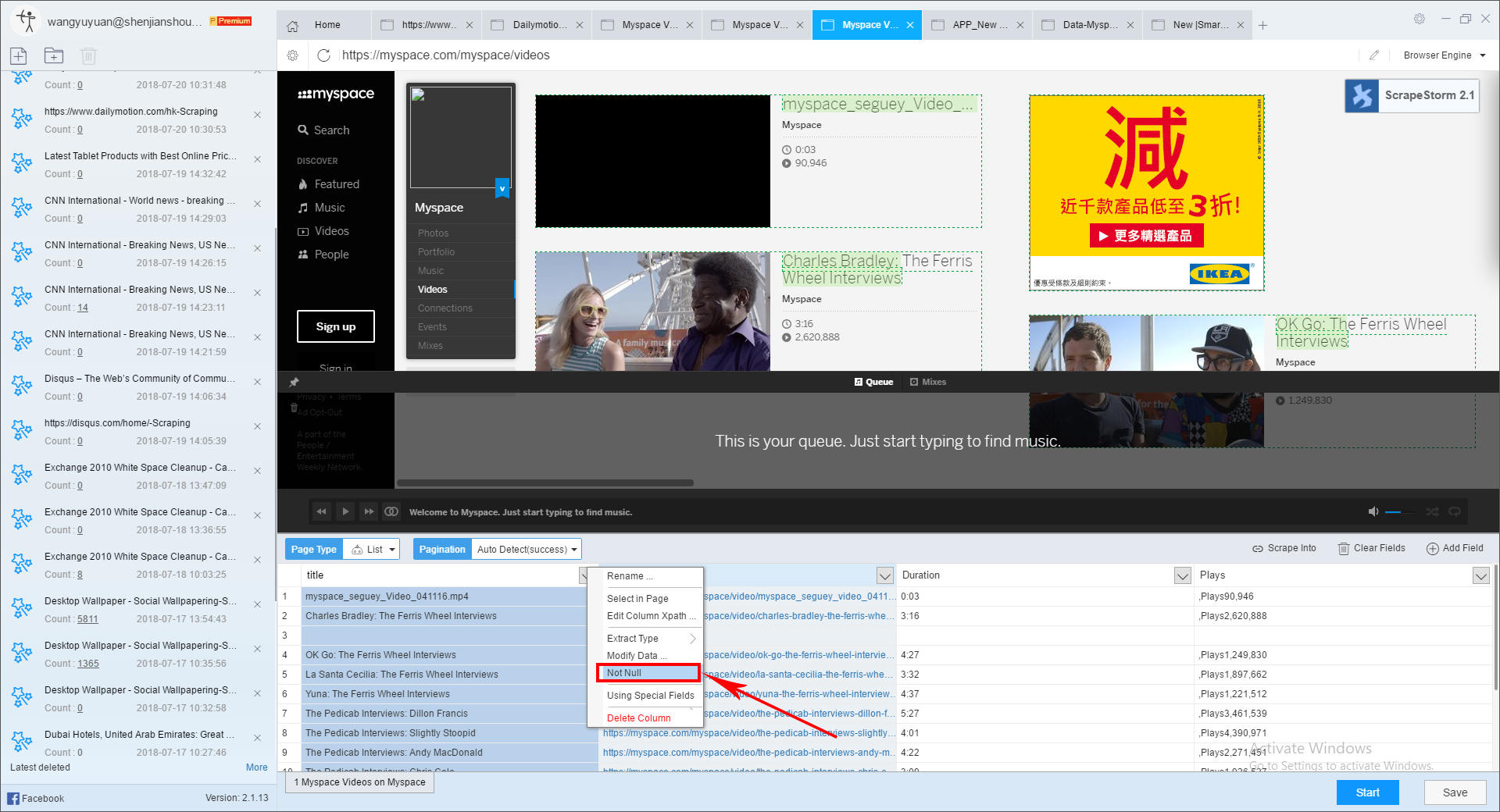Open the Data-Mysp tab
The image size is (1500, 812).
click(x=1087, y=25)
